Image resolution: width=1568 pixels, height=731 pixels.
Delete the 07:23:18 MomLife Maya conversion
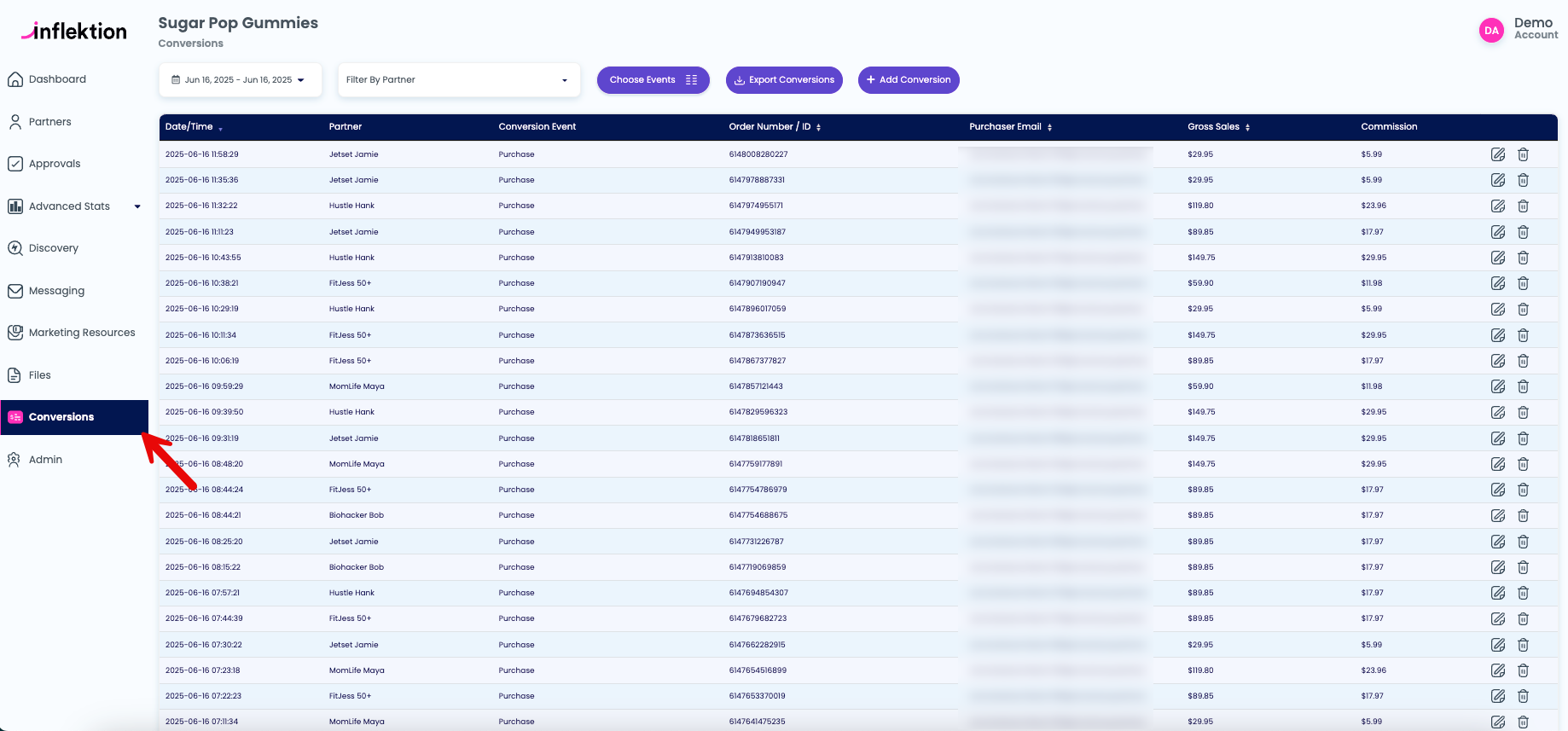tap(1523, 670)
